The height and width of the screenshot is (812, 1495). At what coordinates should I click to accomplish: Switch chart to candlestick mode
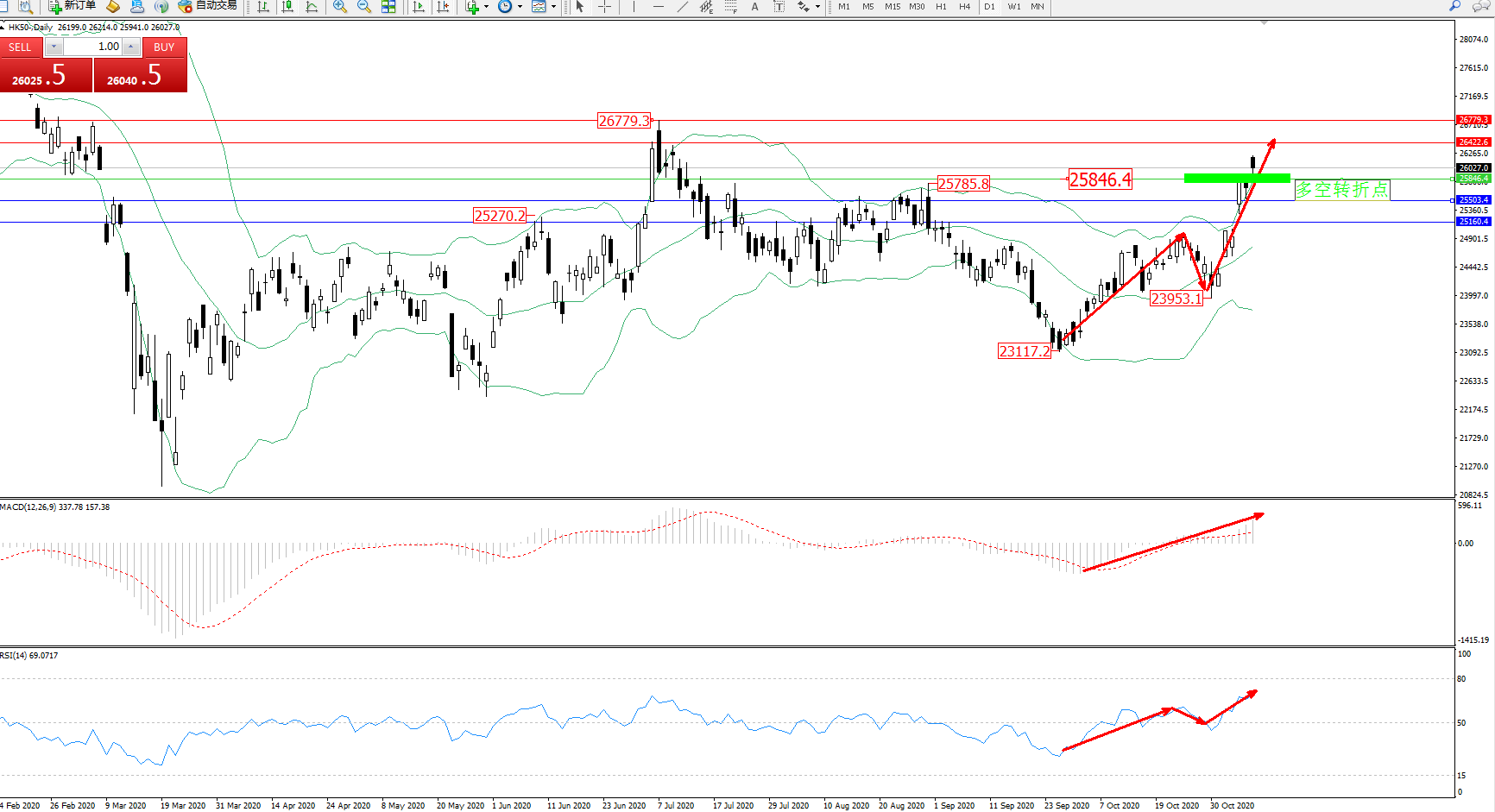pyautogui.click(x=287, y=7)
